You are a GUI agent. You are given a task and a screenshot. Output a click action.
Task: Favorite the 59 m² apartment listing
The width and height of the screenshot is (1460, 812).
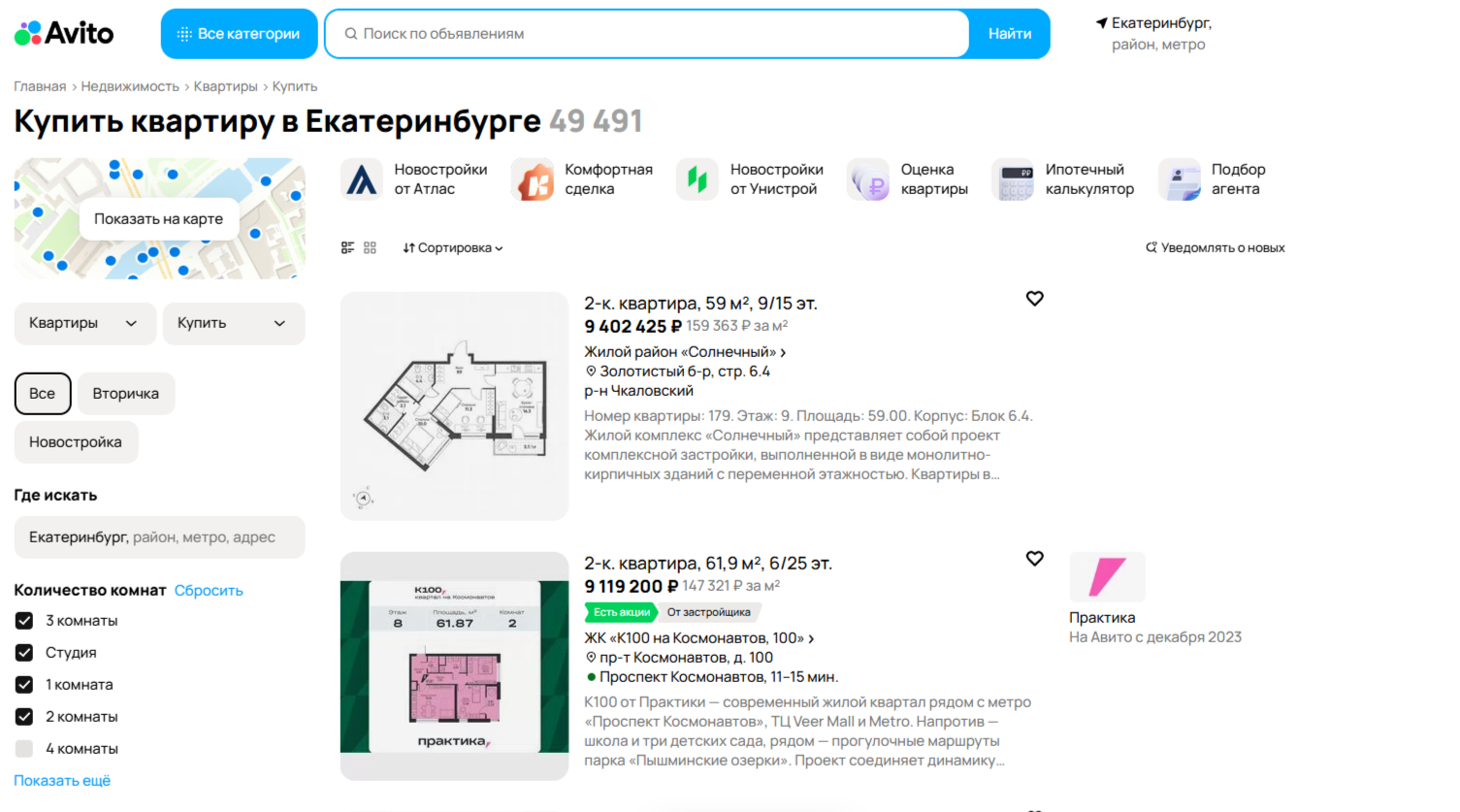1035,299
